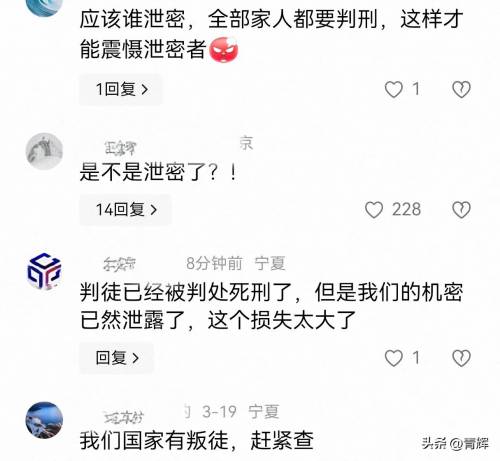Like the Ningxia comment about death sentence
The width and height of the screenshot is (500, 461).
[394, 358]
